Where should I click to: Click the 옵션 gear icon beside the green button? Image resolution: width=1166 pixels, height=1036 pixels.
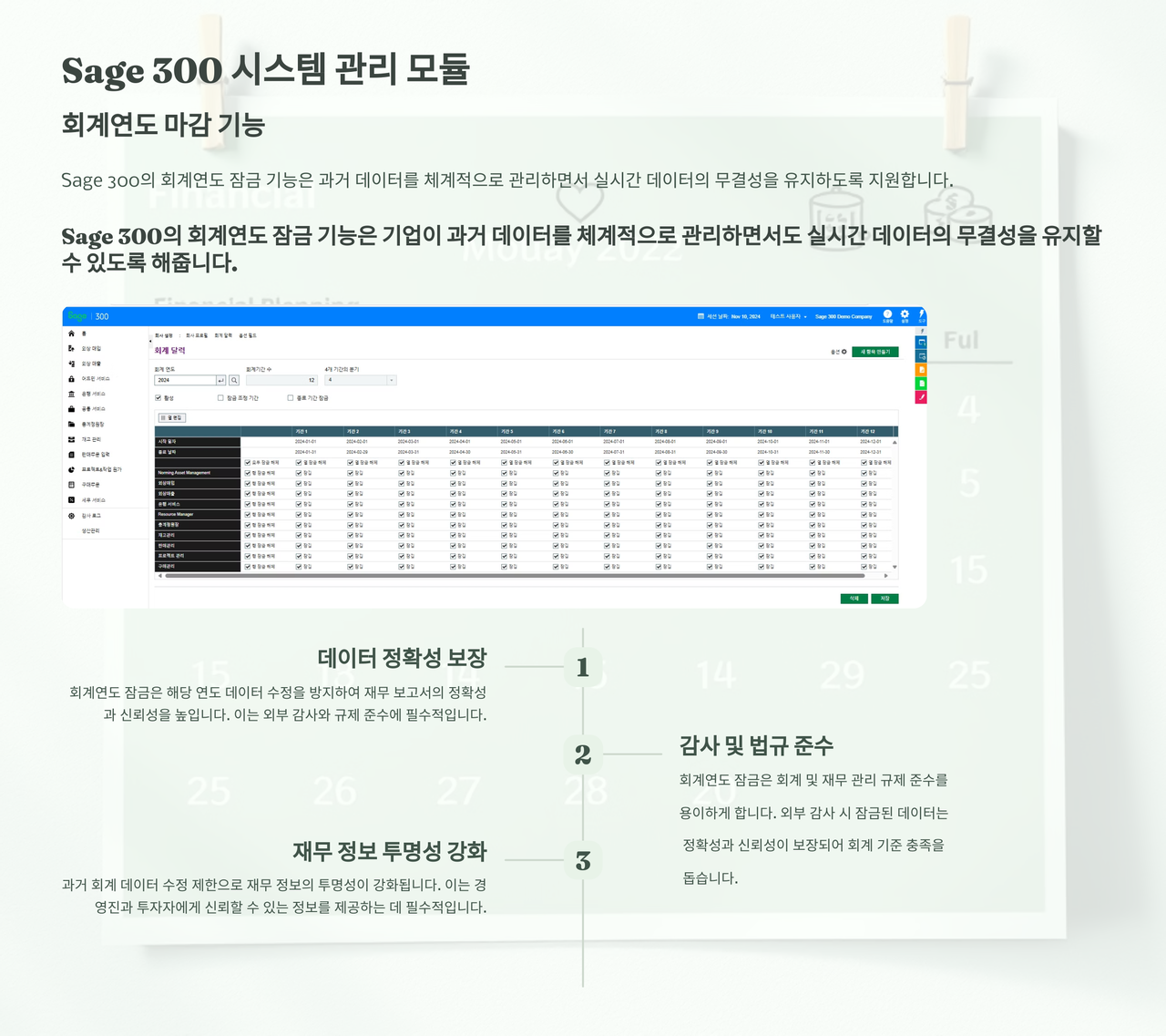pos(844,352)
